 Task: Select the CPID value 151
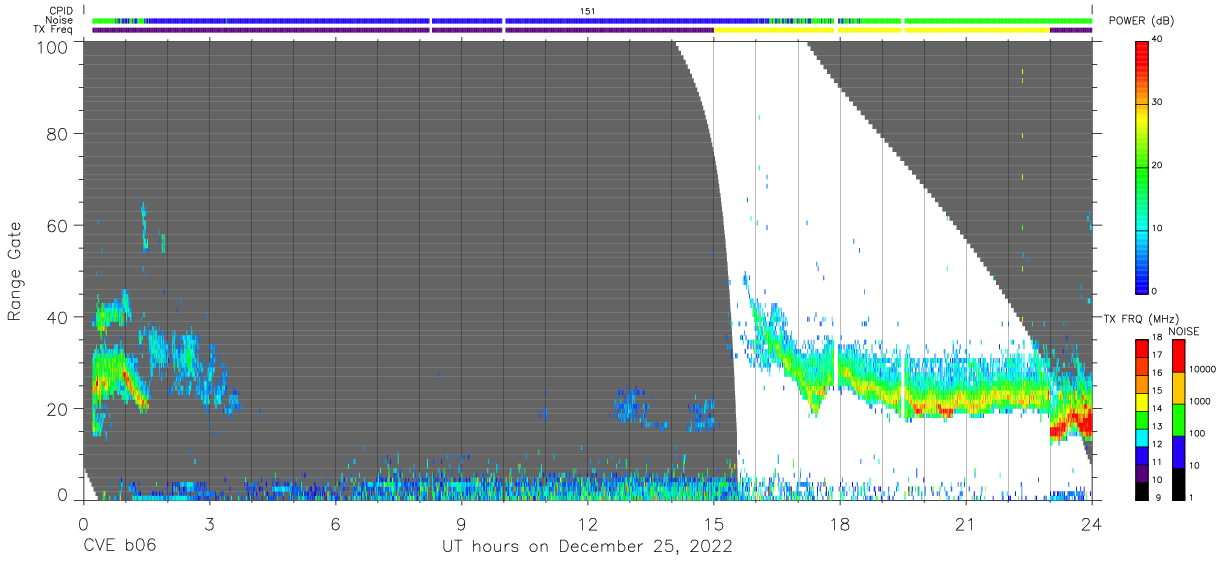point(587,11)
